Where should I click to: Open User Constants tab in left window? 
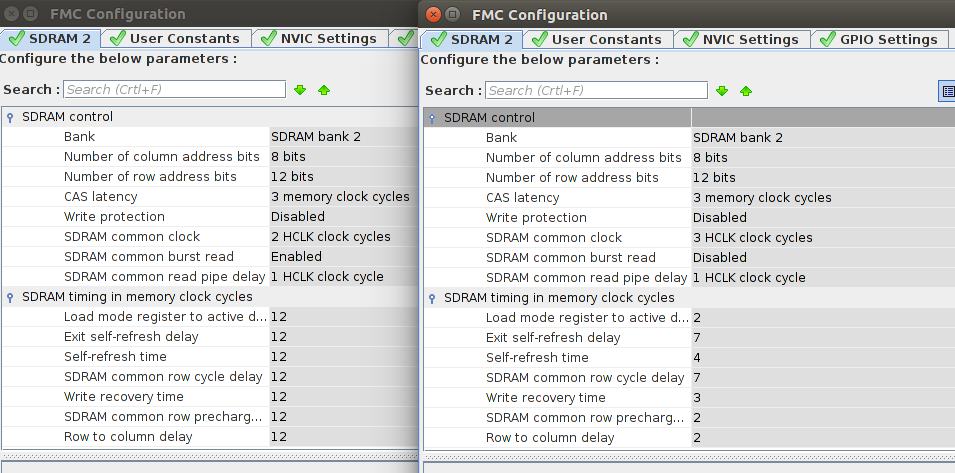click(x=177, y=38)
